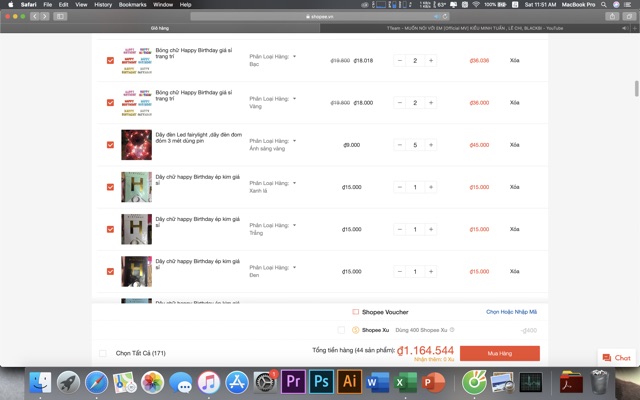This screenshot has height=400, width=640.
Task: Open Adobe Illustrator from the dock
Action: point(349,382)
